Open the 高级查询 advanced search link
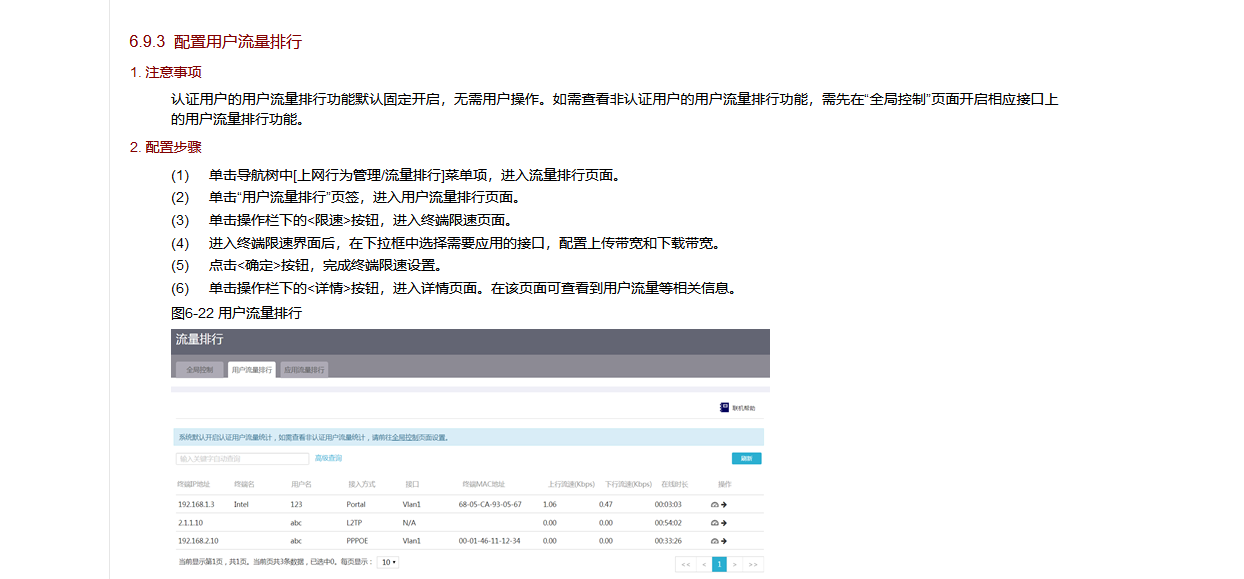Viewport: 1244px width, 579px height. [x=328, y=458]
